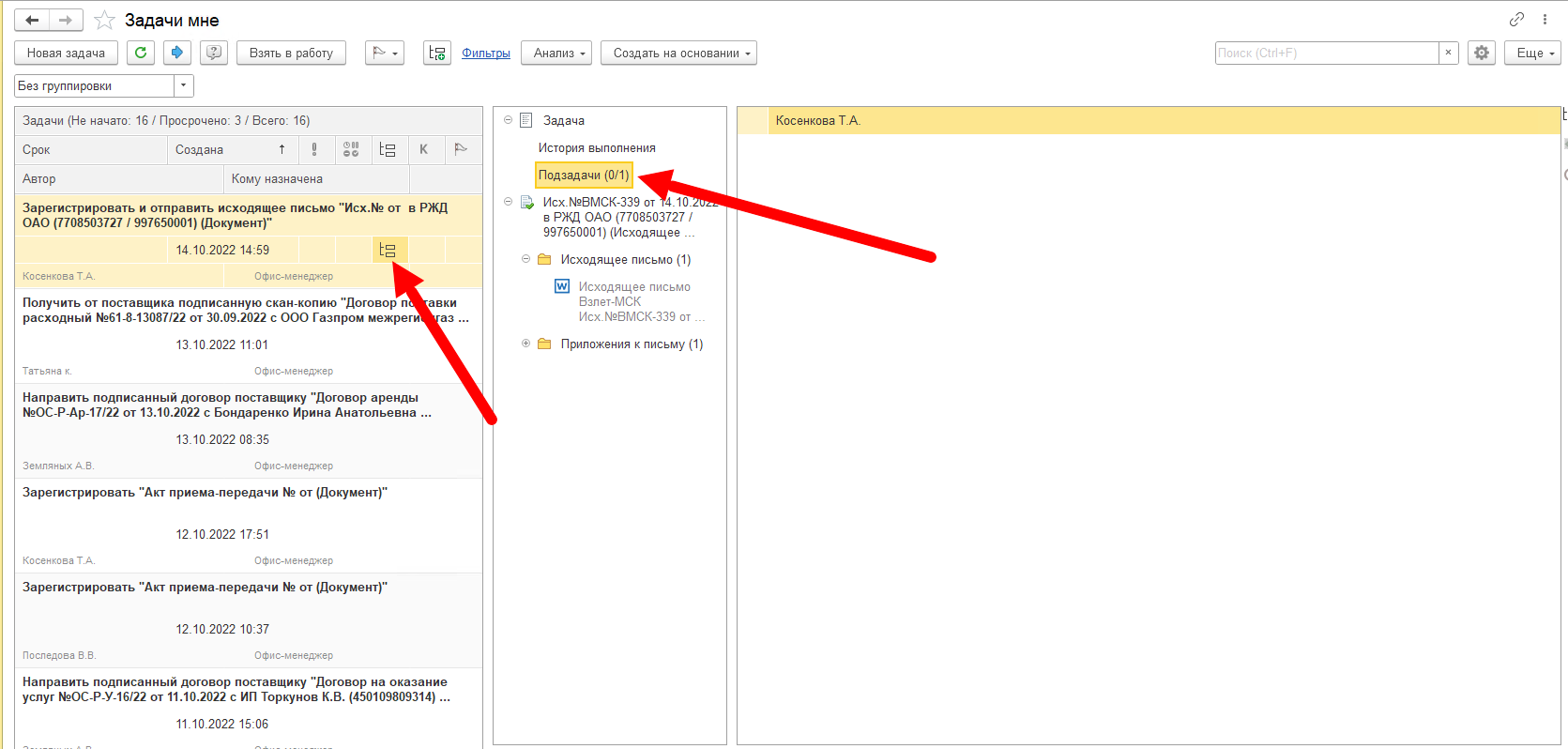Screen dimensions: 1568x749
Task: Select task "Направить подписанный договор поставщику" Договор аренды
Action: (x=249, y=431)
